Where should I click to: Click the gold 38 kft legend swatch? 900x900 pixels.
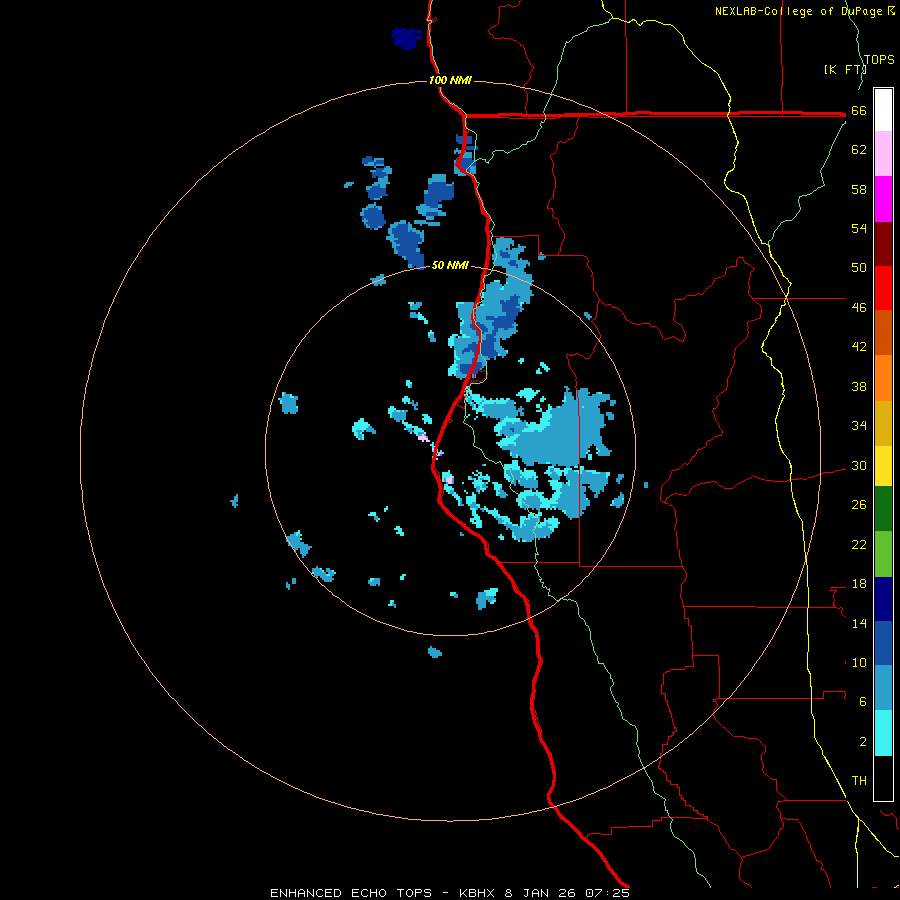(x=883, y=423)
